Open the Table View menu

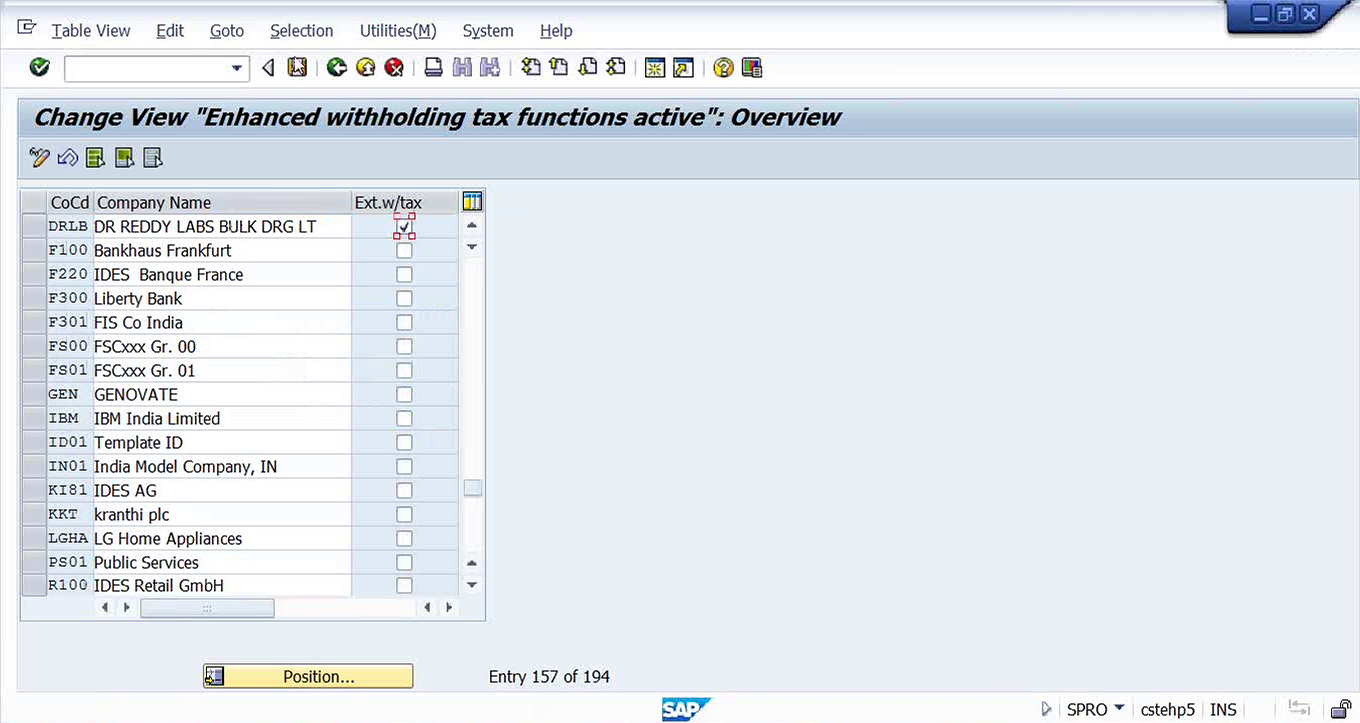click(91, 31)
